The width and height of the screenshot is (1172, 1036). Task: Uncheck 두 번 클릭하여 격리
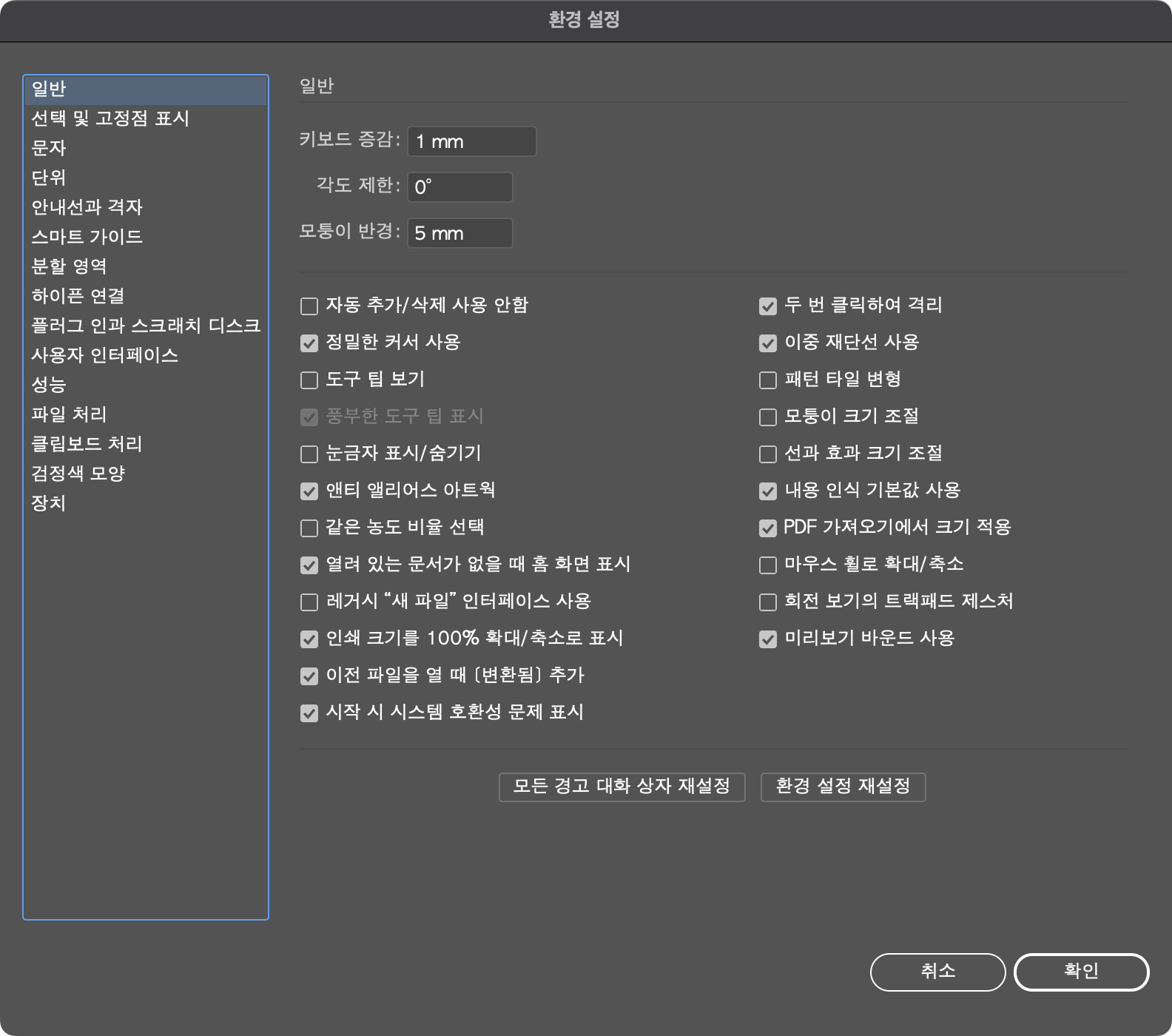[768, 306]
